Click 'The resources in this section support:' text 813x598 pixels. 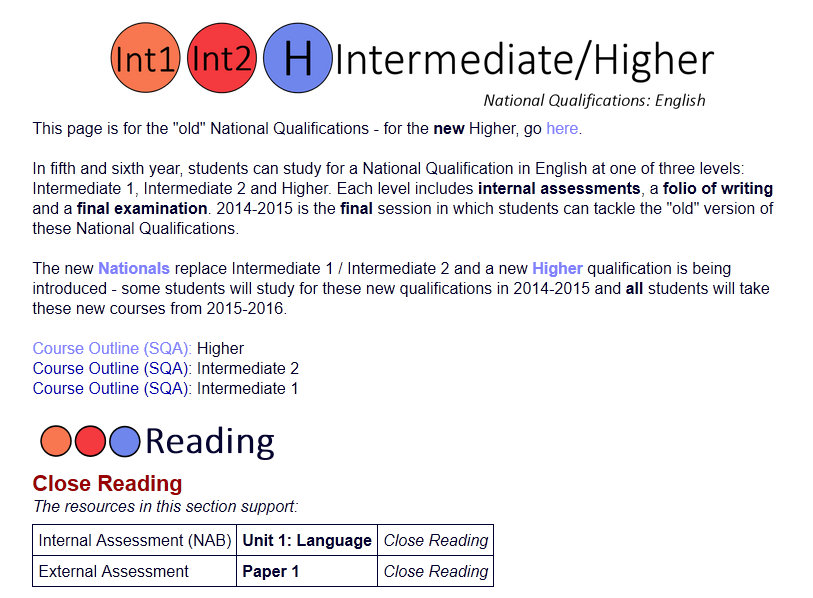(165, 506)
